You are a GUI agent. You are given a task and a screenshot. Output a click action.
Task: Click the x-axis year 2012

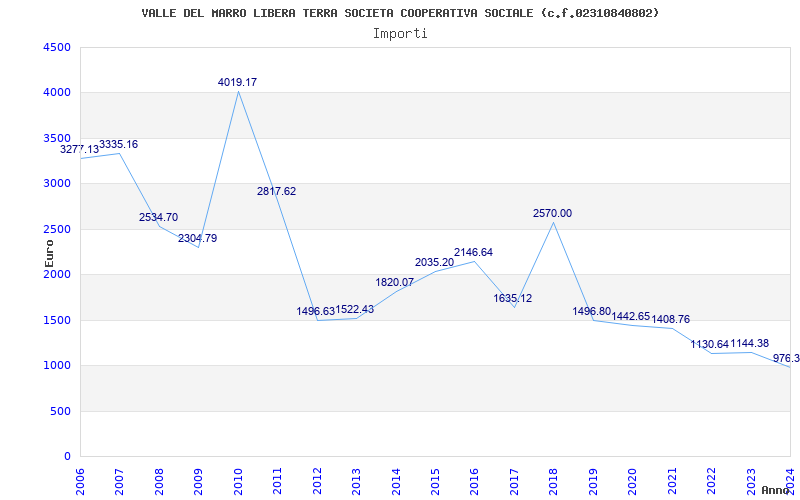pyautogui.click(x=317, y=482)
